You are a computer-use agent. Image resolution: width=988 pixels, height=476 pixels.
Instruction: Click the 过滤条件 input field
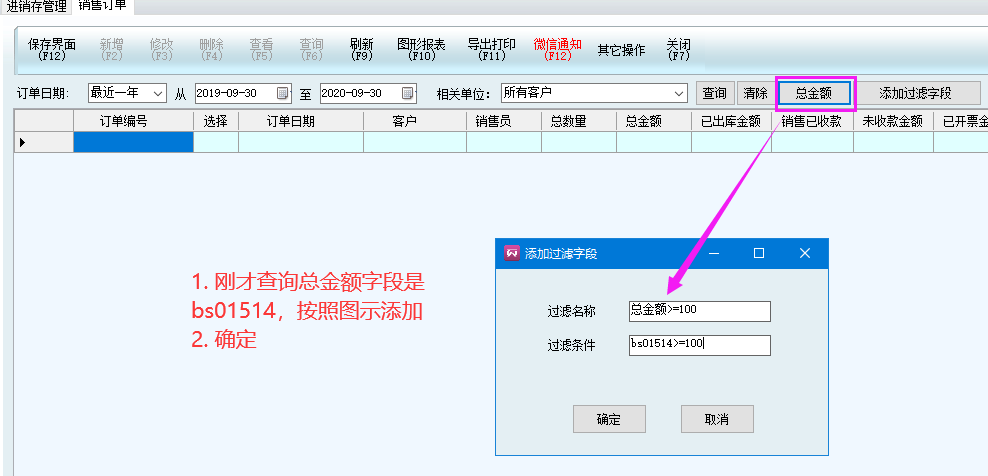point(700,345)
